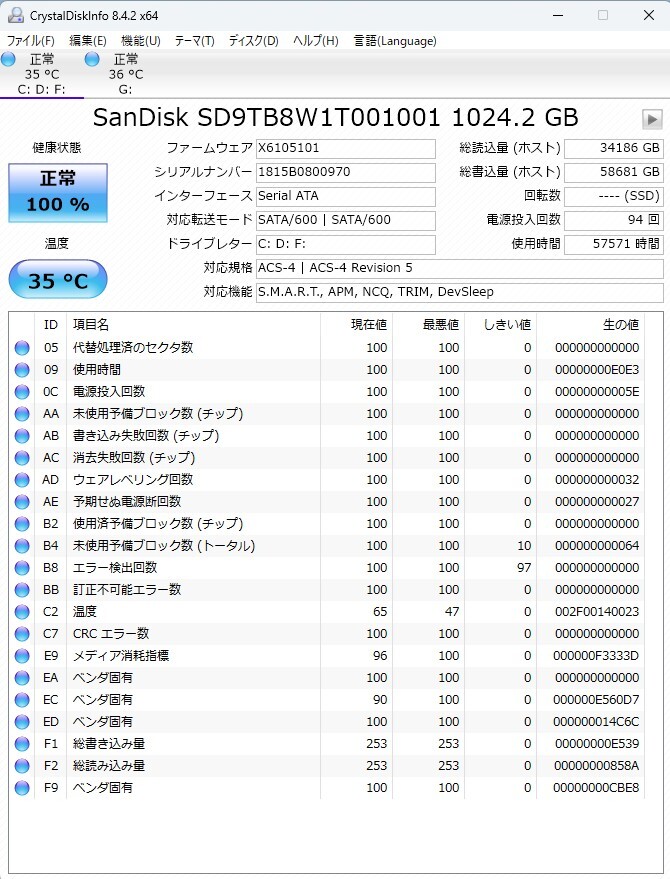Click the 最悪値 column header

(428, 325)
